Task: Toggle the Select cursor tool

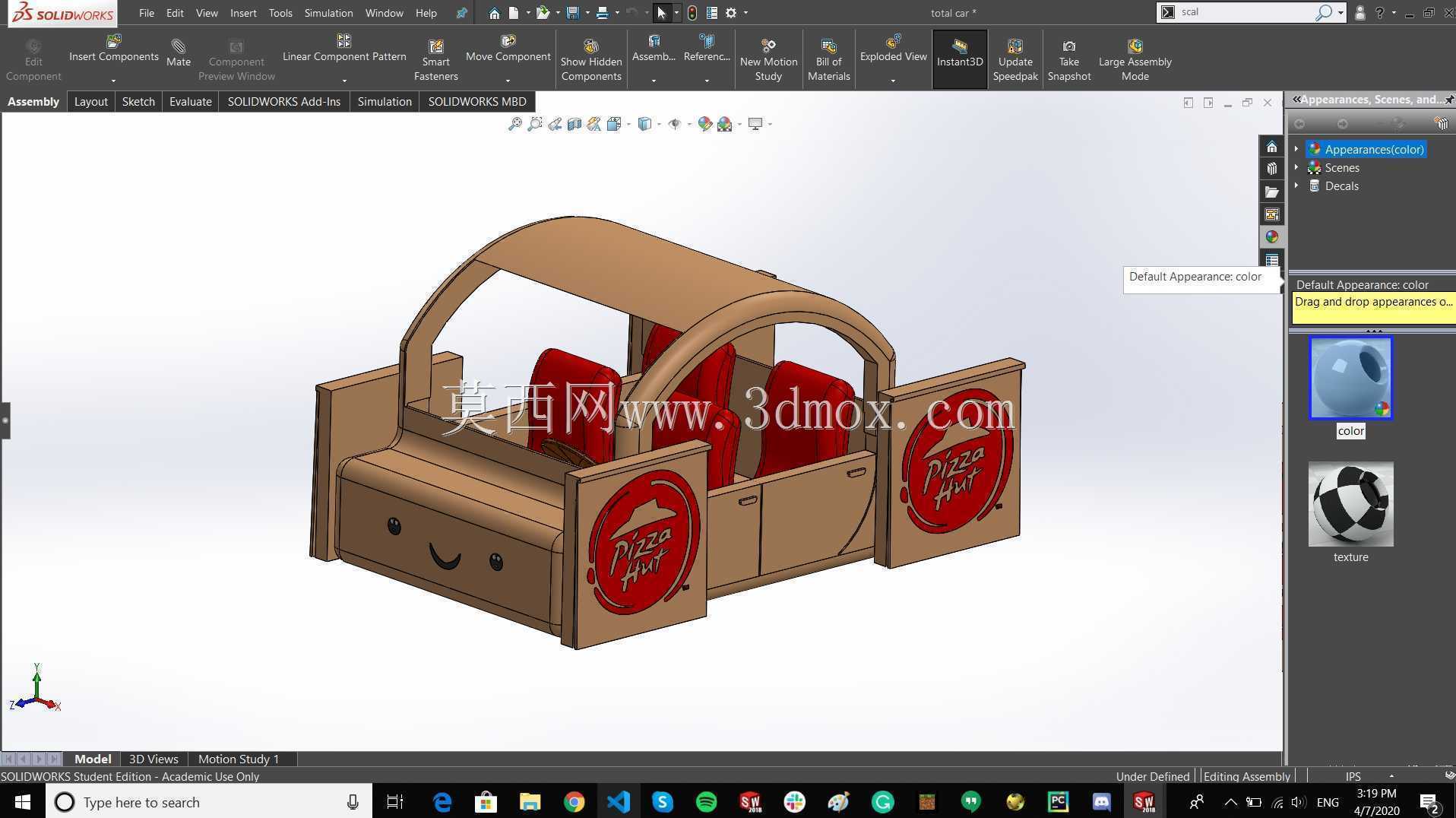Action: point(661,13)
